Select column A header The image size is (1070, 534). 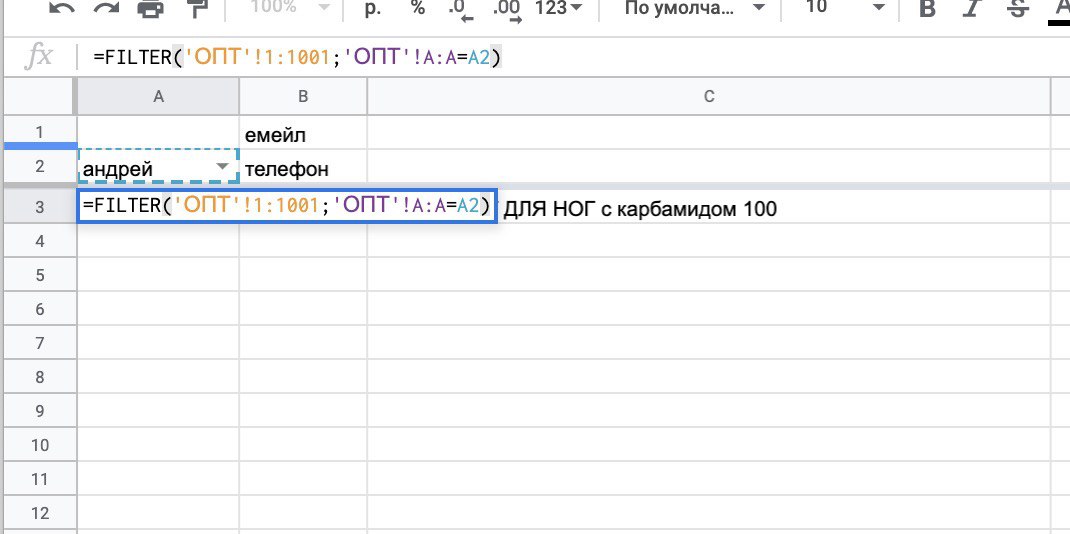click(158, 96)
